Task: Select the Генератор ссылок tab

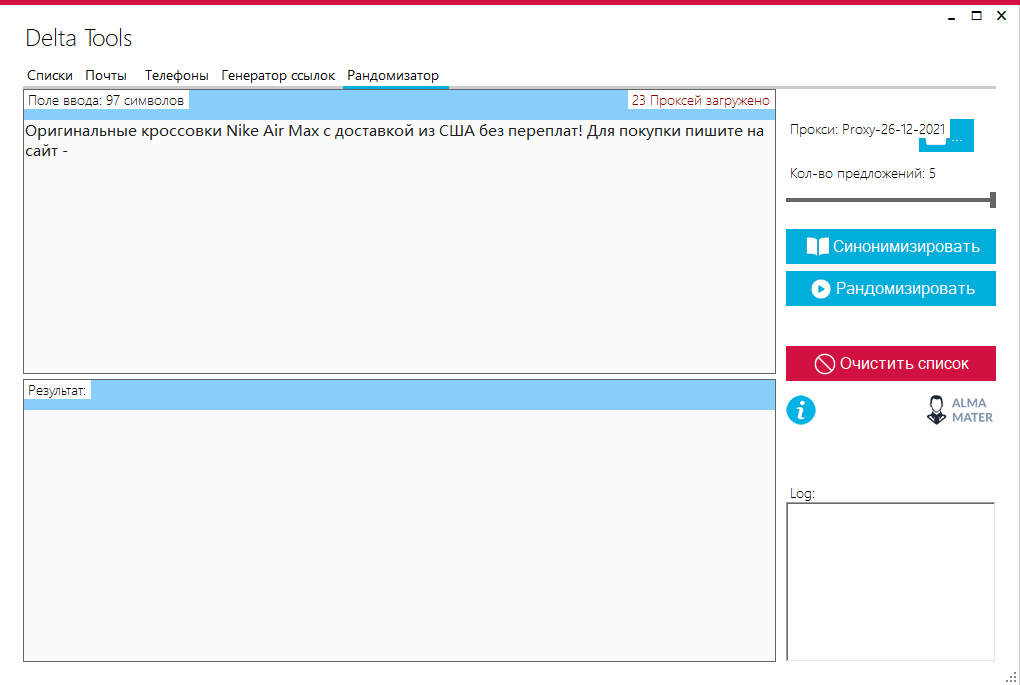Action: click(x=278, y=75)
